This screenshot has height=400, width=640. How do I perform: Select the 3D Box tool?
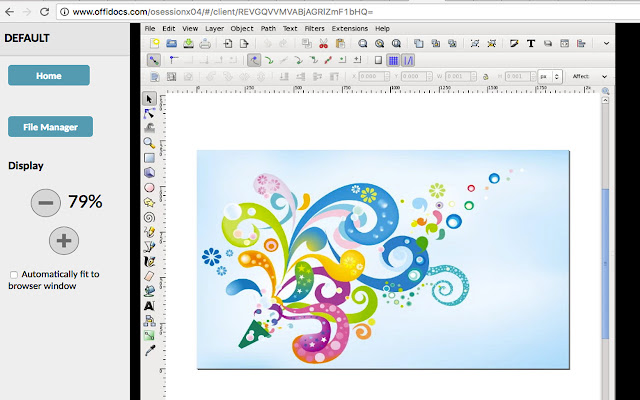[149, 172]
